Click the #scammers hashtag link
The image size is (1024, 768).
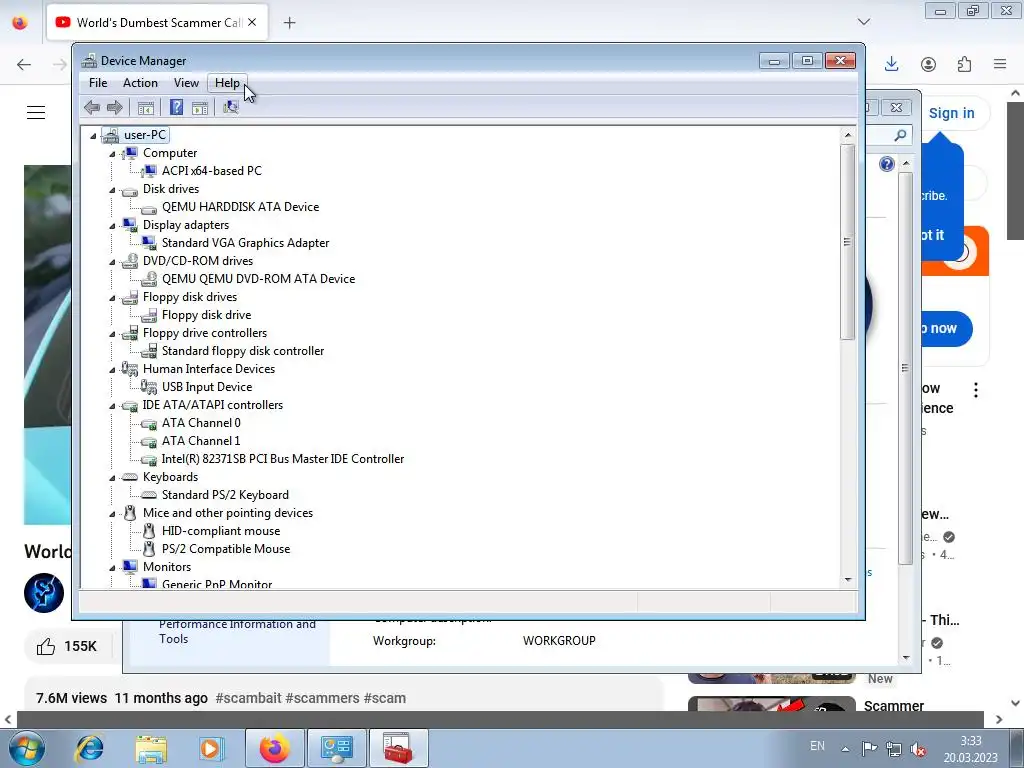[323, 698]
